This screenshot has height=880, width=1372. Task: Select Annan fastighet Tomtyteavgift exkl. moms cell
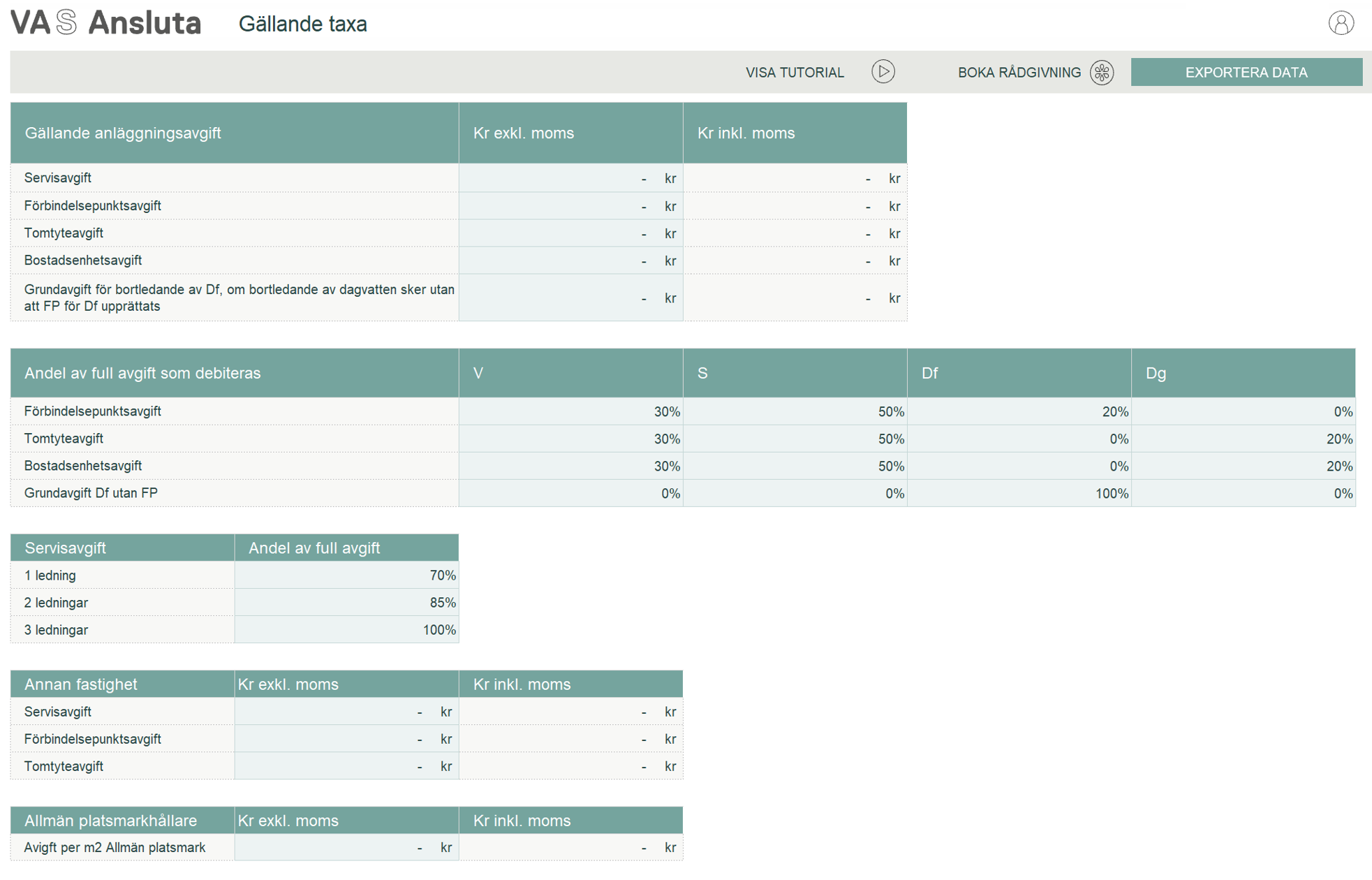coord(346,766)
